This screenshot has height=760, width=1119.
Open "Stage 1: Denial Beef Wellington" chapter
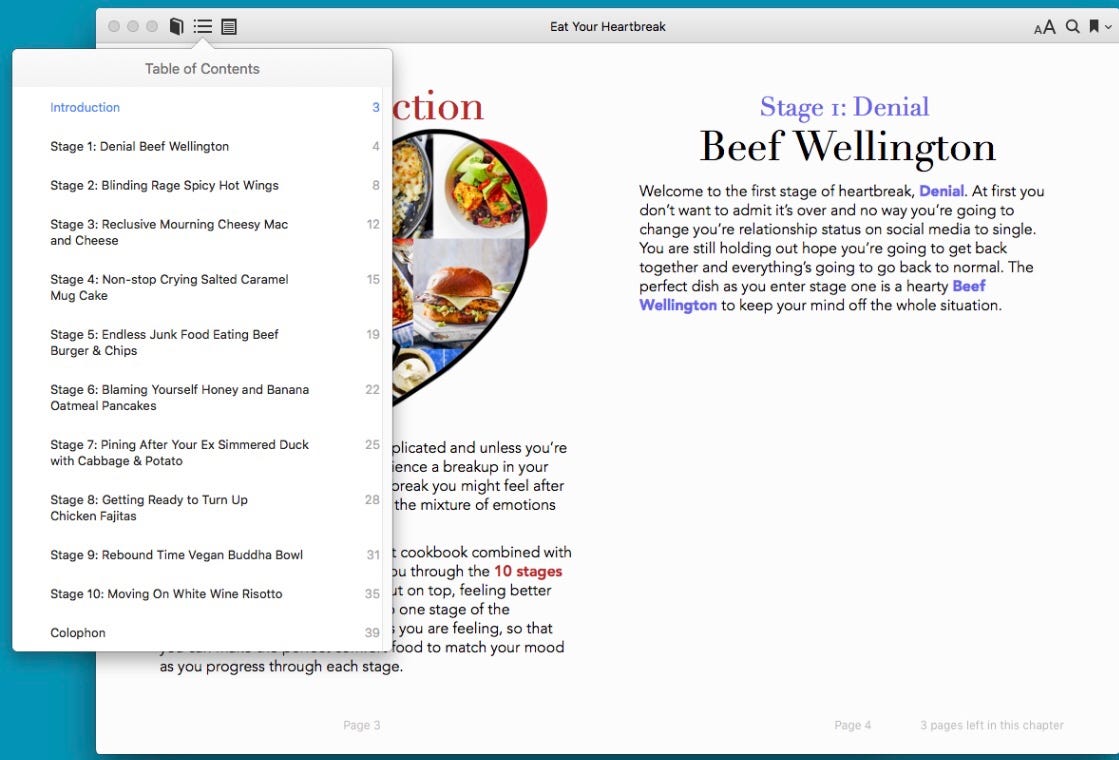[x=140, y=146]
